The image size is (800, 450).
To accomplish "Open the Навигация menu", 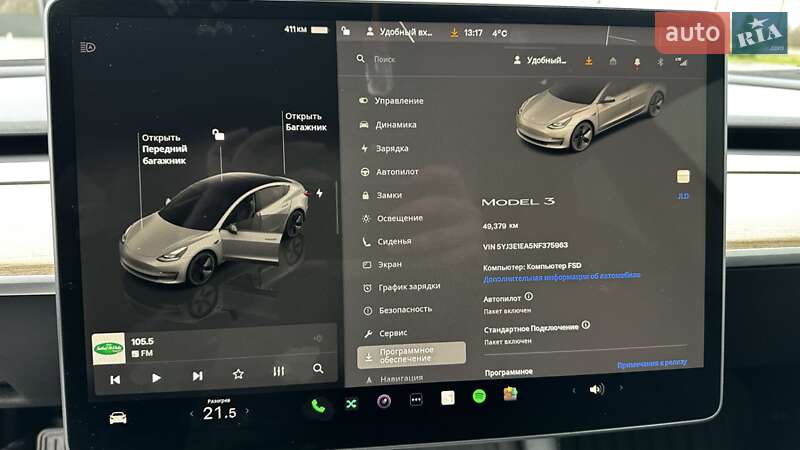I will 394,379.
